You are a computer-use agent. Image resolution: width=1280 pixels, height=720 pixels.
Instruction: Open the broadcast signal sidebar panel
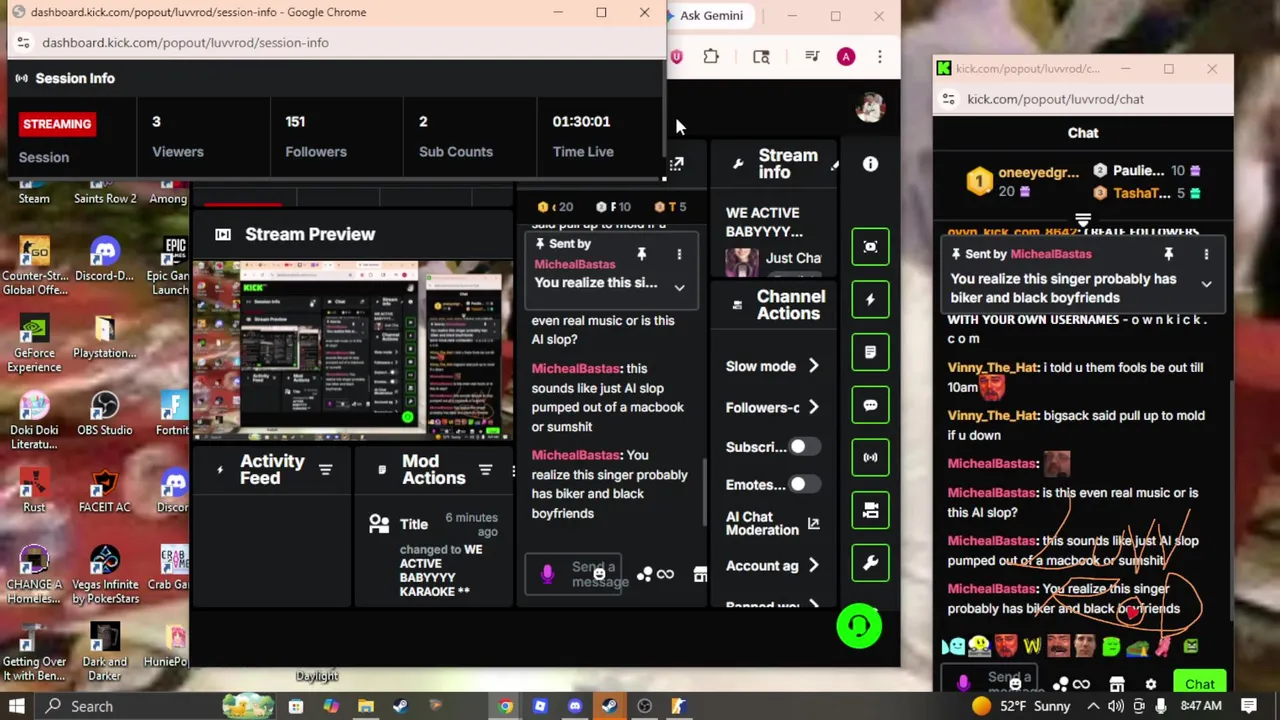click(870, 457)
